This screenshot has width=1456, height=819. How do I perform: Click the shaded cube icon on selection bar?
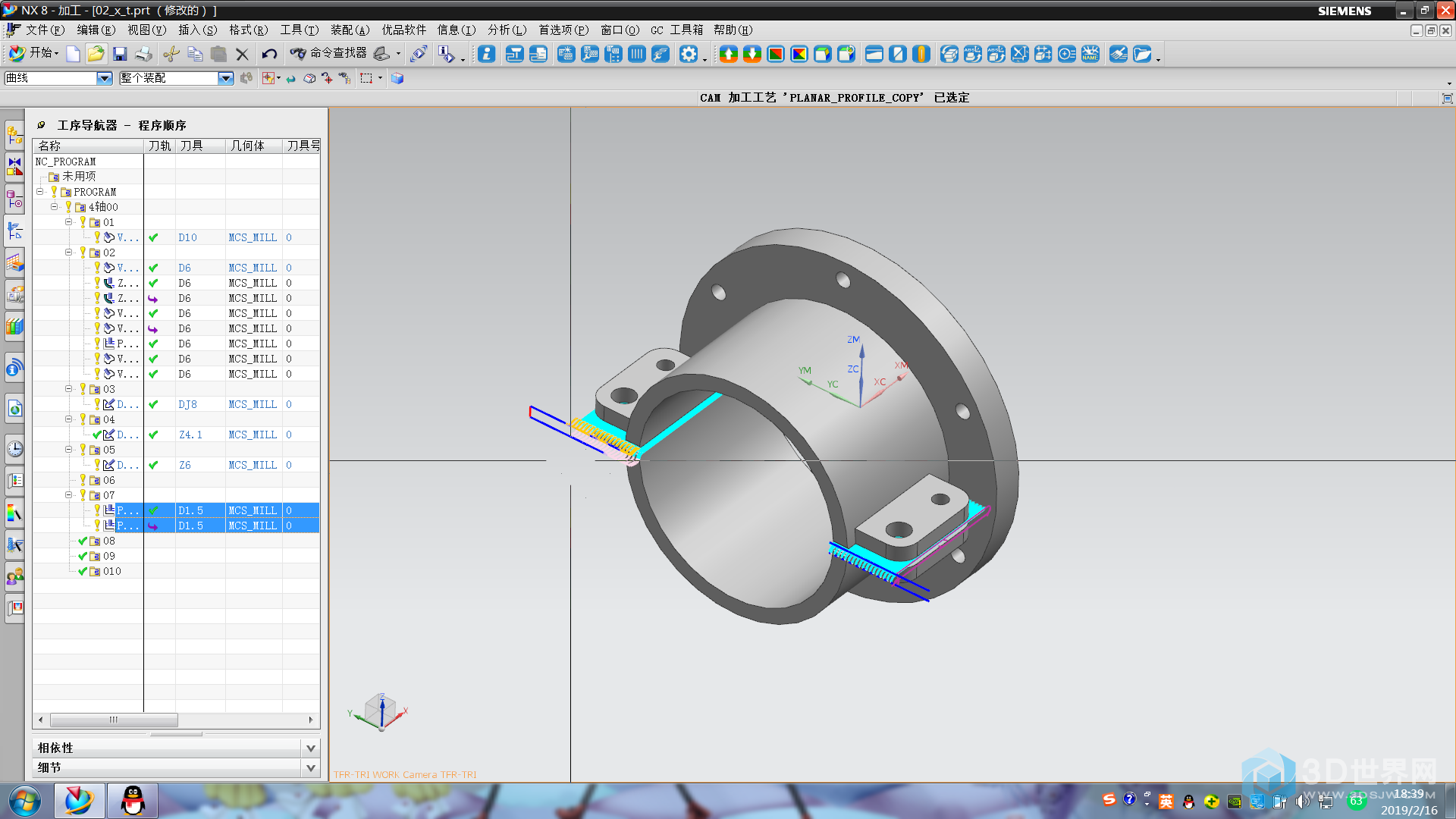click(397, 78)
